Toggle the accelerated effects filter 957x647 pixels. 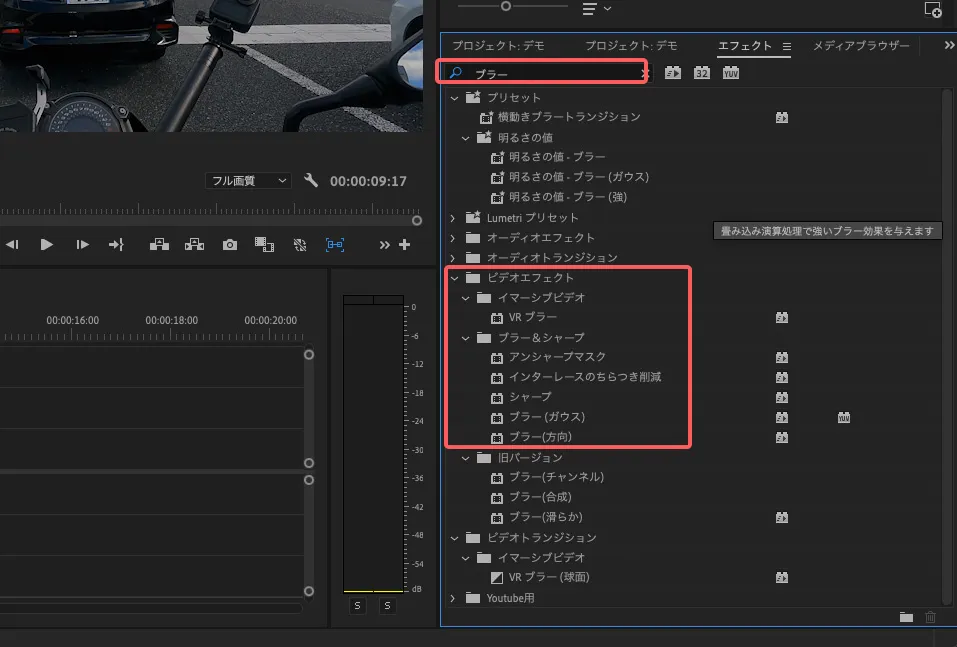(671, 72)
